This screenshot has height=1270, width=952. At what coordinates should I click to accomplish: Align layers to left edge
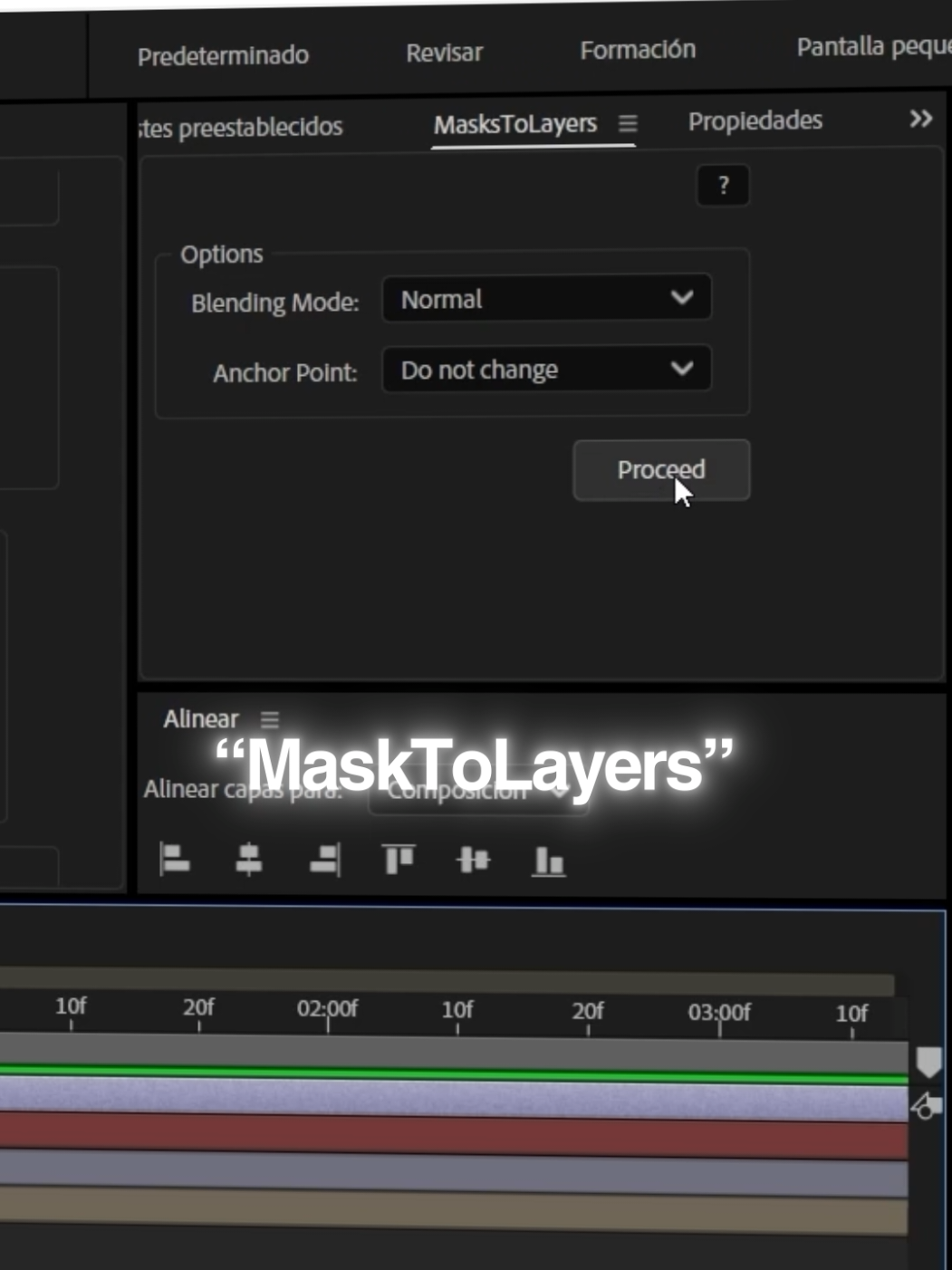coord(174,859)
